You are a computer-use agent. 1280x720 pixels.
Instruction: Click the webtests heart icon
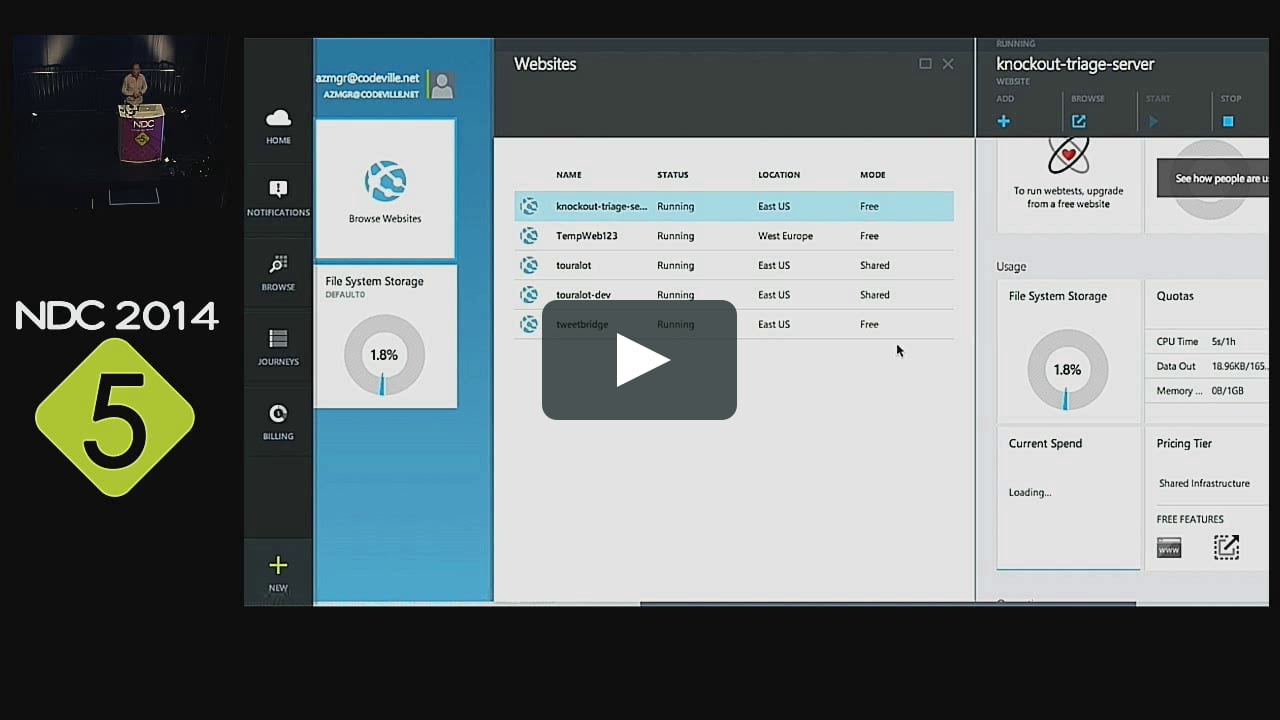coord(1068,156)
